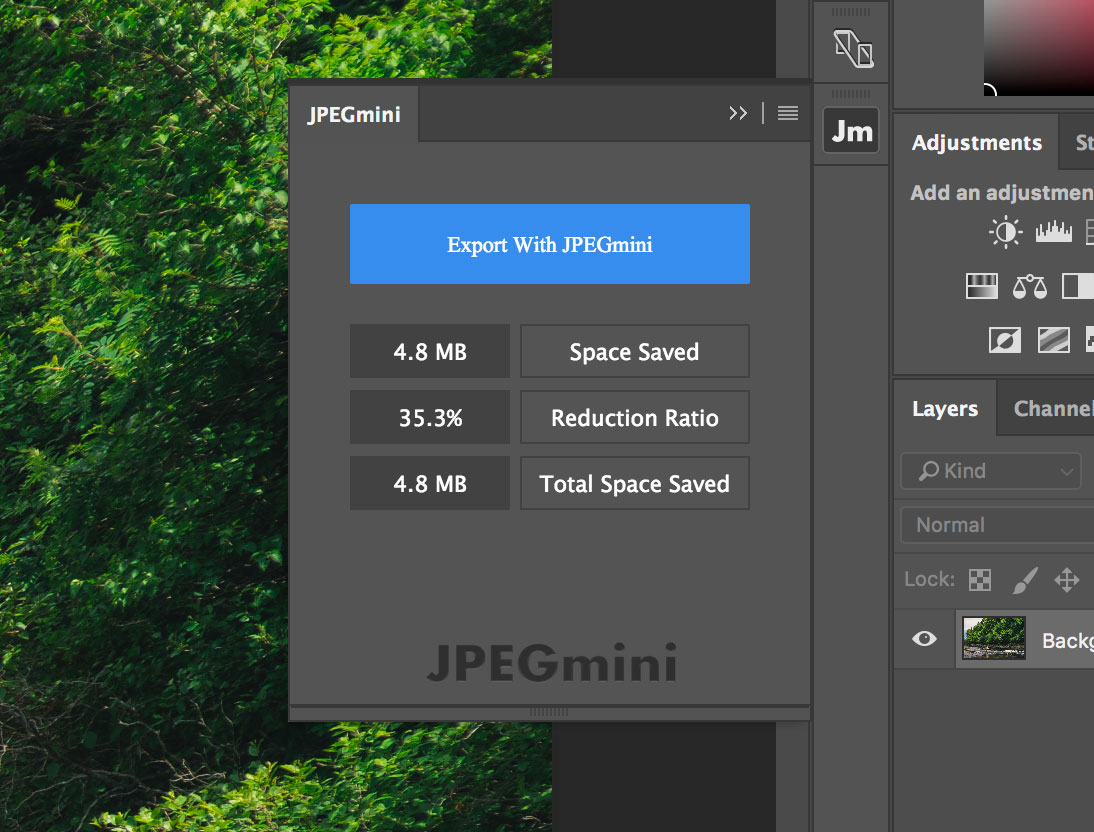Viewport: 1094px width, 832px height.
Task: Select the Background layer thumbnail
Action: click(x=994, y=639)
